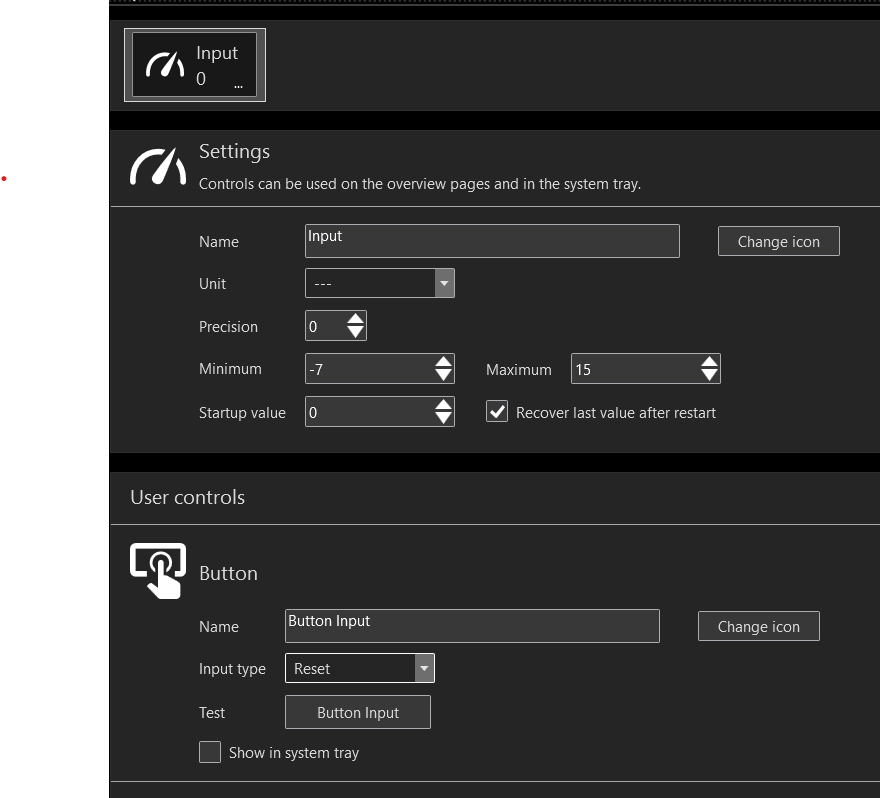The width and height of the screenshot is (880, 798).
Task: Increase the Minimum value with up arrow
Action: pos(444,362)
